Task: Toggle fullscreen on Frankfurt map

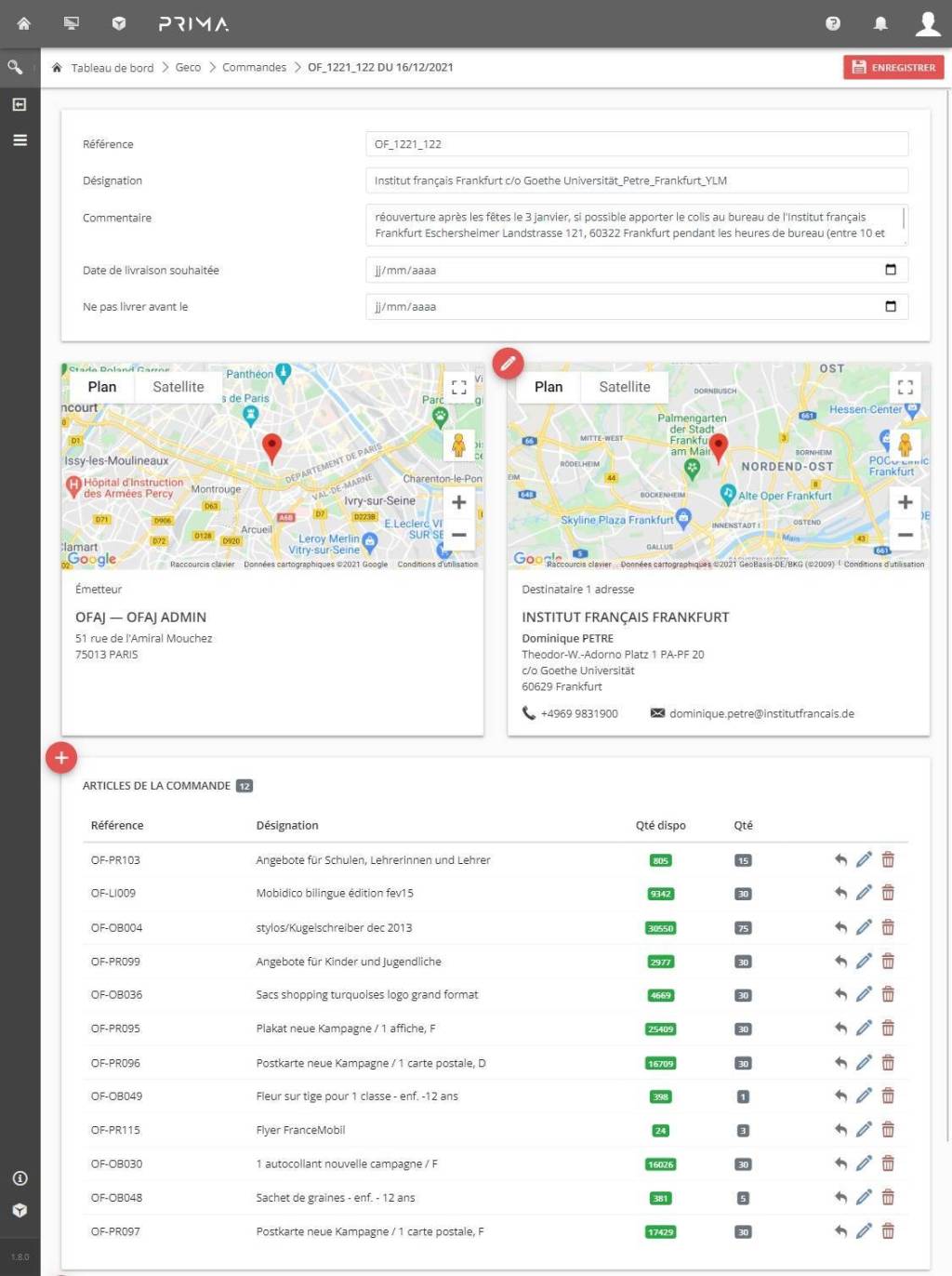Action: click(906, 387)
